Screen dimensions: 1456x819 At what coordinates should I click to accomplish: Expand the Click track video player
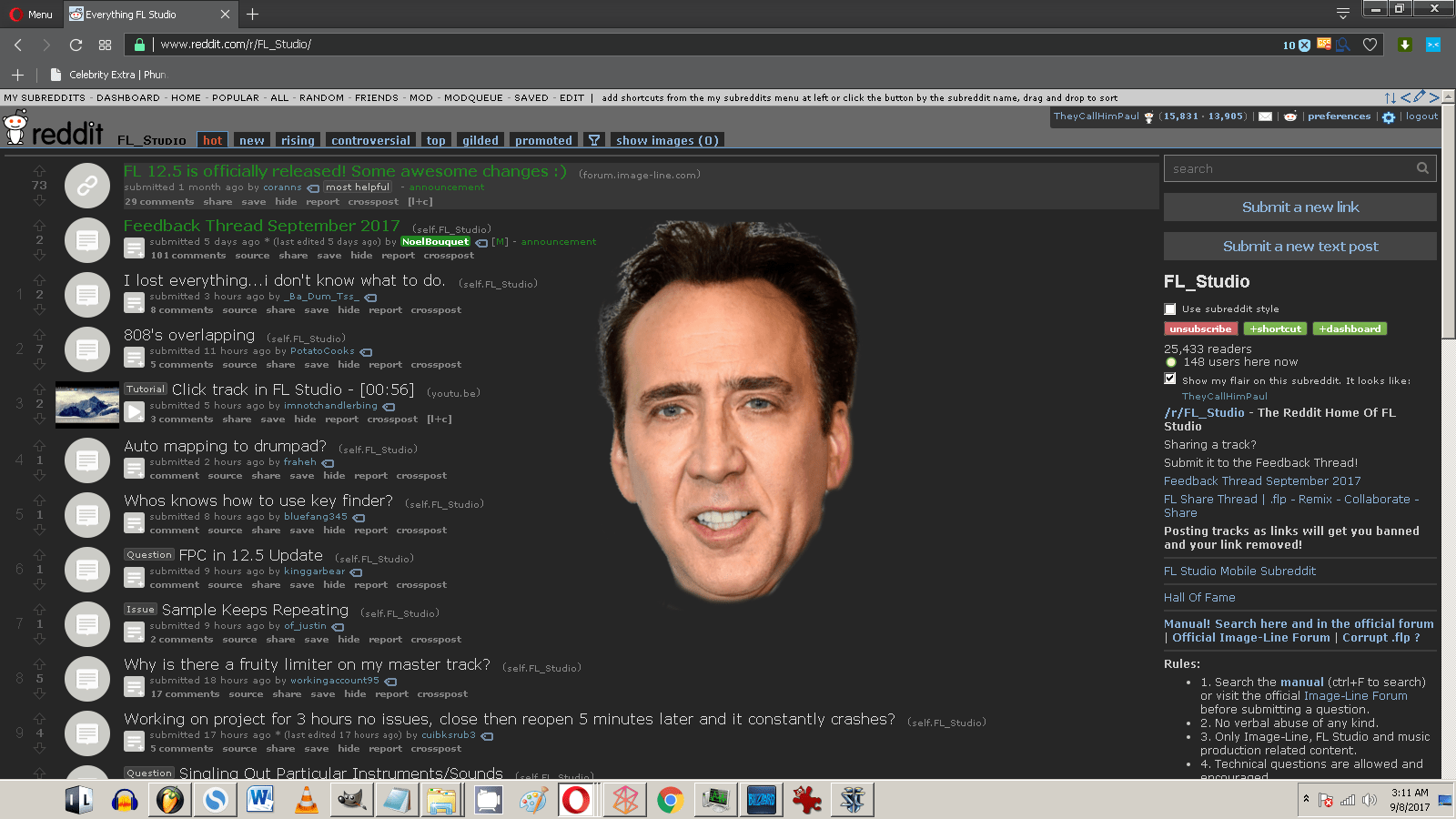click(x=134, y=411)
